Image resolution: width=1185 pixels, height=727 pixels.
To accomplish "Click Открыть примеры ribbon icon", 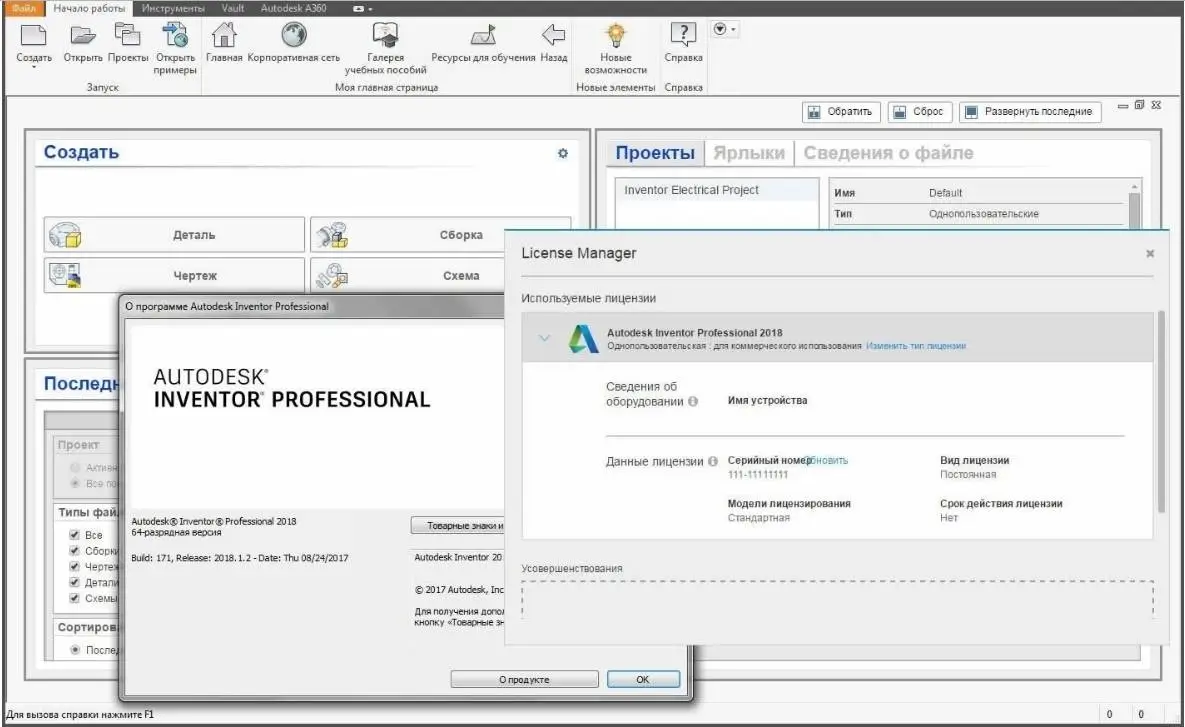I will [x=175, y=36].
